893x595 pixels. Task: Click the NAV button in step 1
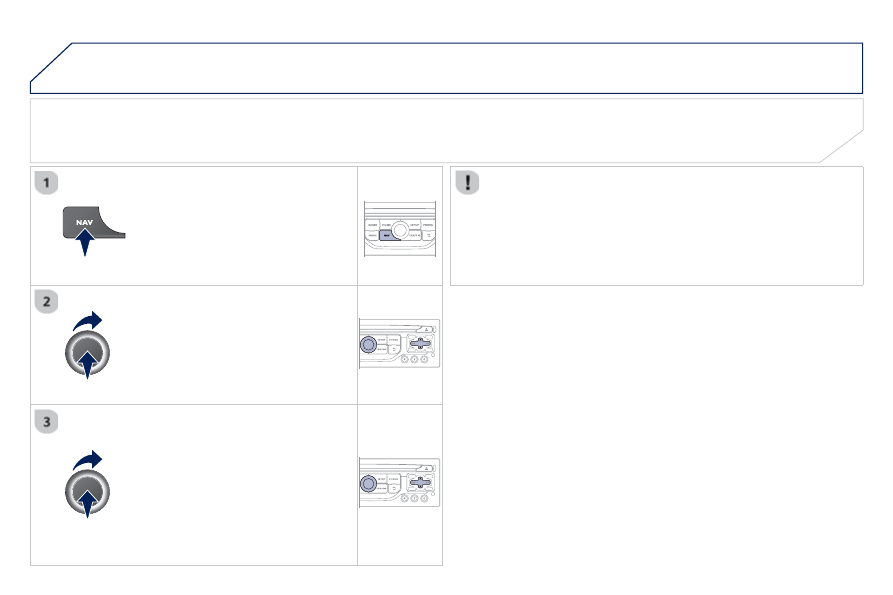tap(85, 222)
